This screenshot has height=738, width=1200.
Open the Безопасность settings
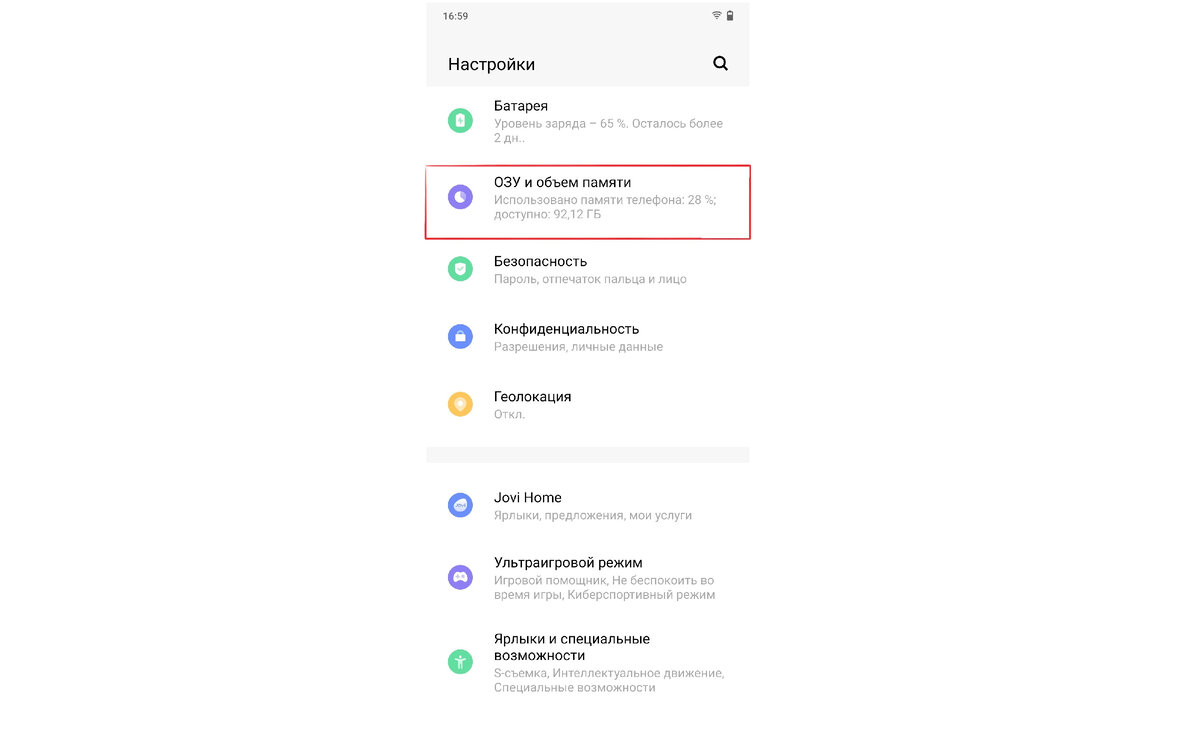pos(588,269)
